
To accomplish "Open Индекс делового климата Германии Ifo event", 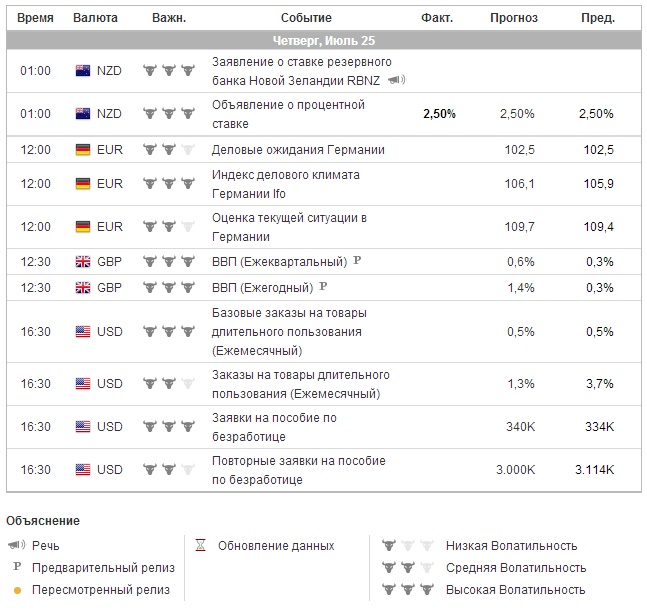I will coord(286,184).
